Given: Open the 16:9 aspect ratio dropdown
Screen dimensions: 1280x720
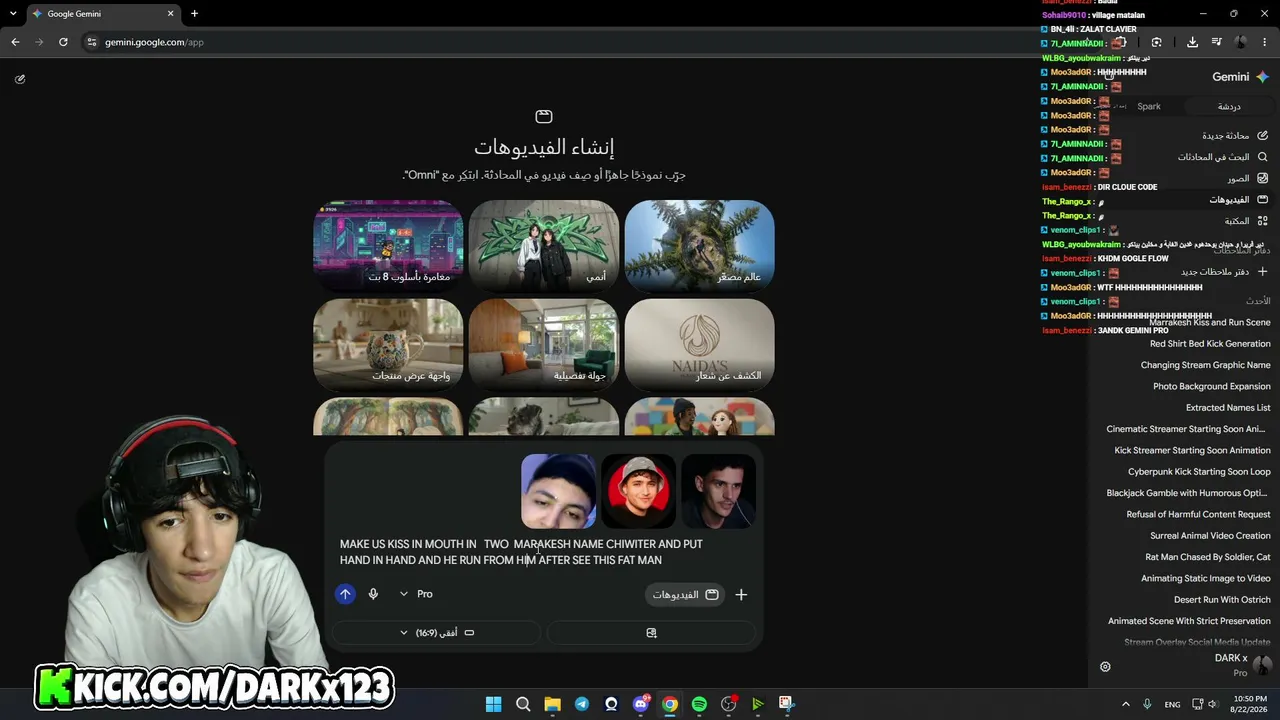Looking at the screenshot, I should (436, 633).
